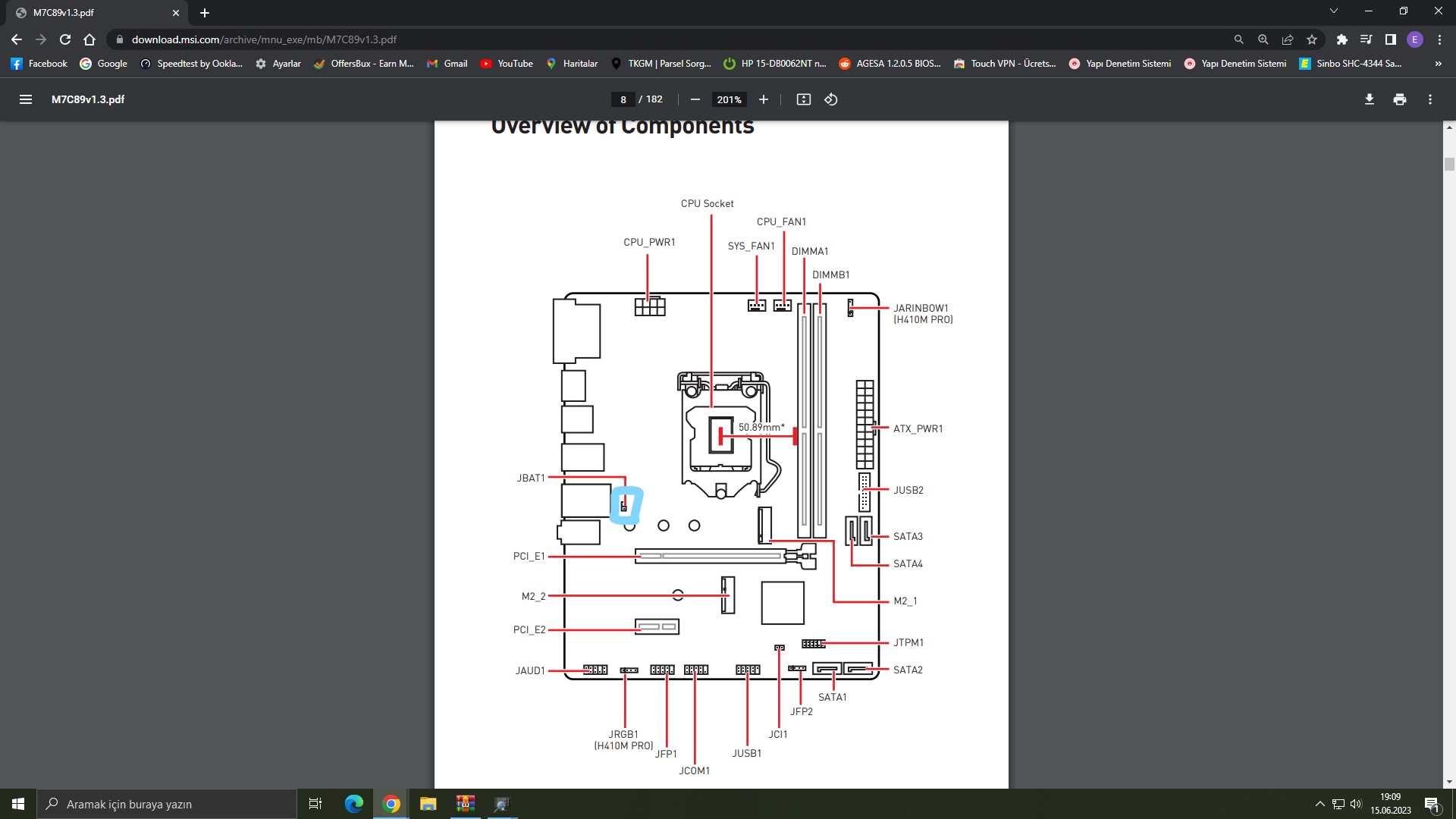Go back to the previous page in browser
1456x819 pixels.
pyautogui.click(x=17, y=39)
